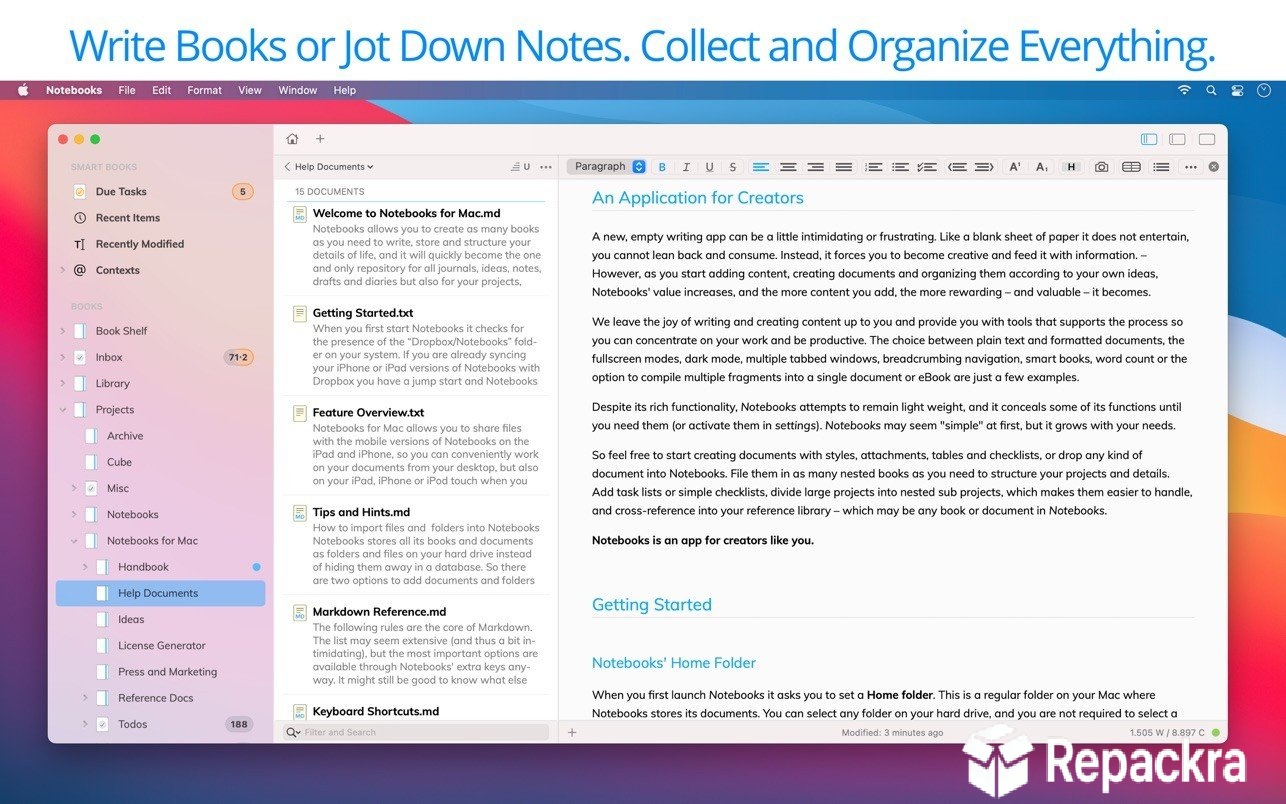Viewport: 1286px width, 804px height.
Task: Align text left
Action: pos(761,167)
